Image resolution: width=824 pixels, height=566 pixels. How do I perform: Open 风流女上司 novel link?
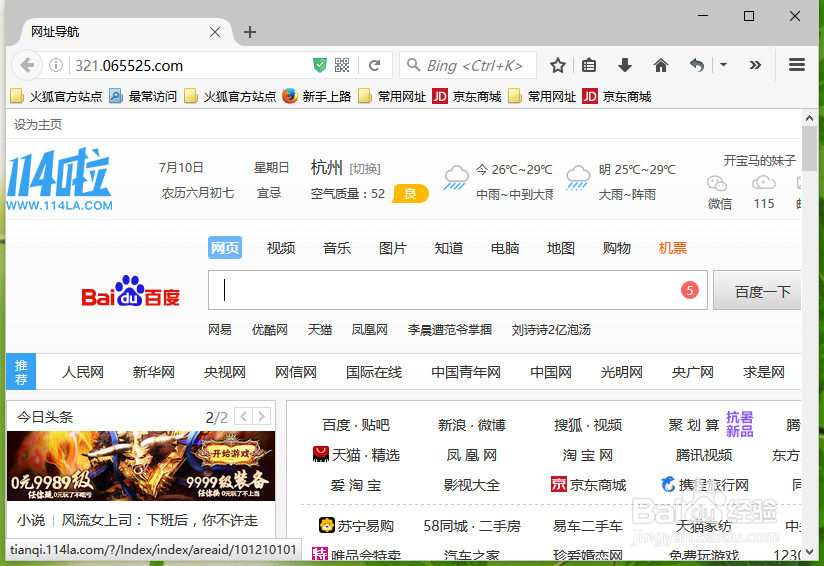[160, 520]
